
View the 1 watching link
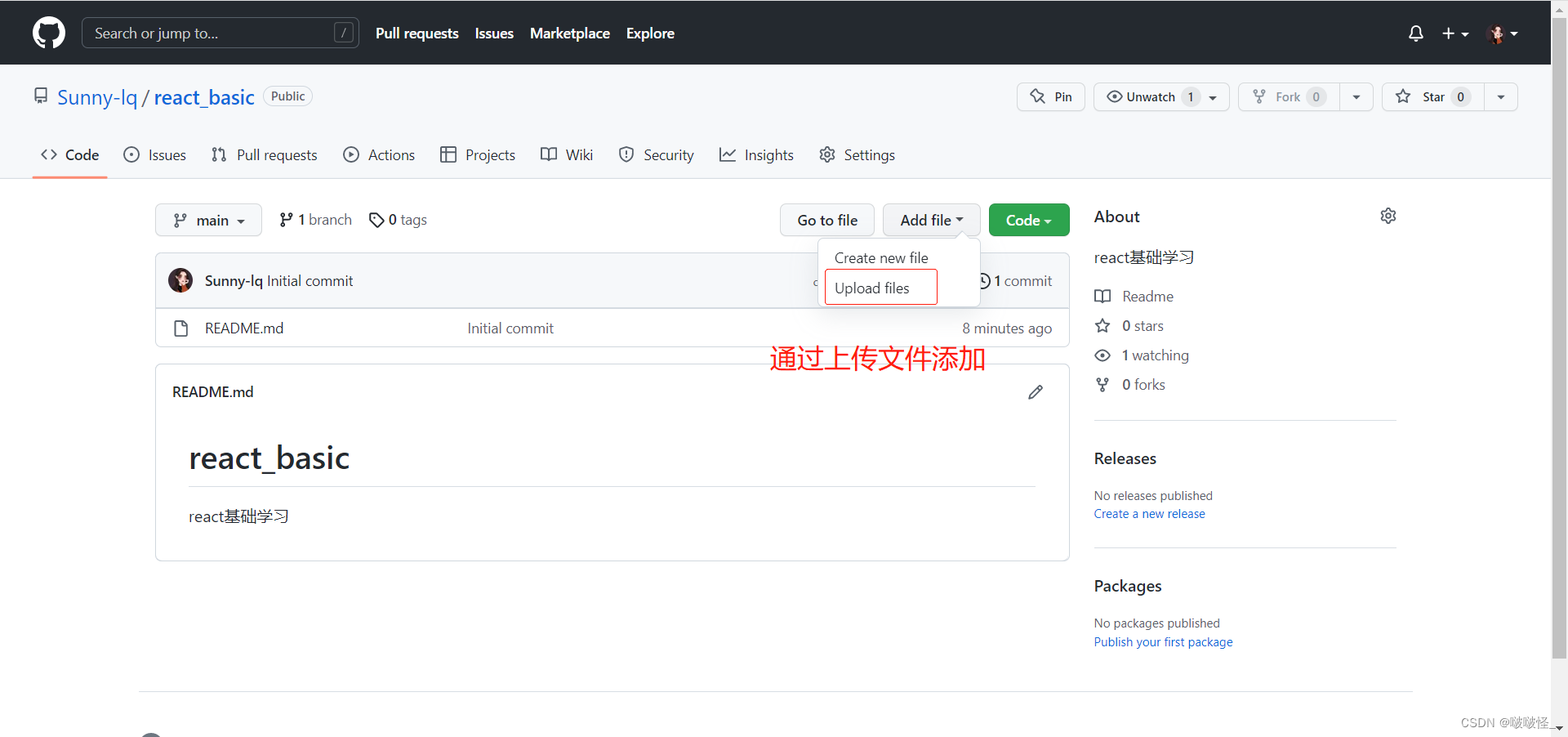coord(1142,355)
